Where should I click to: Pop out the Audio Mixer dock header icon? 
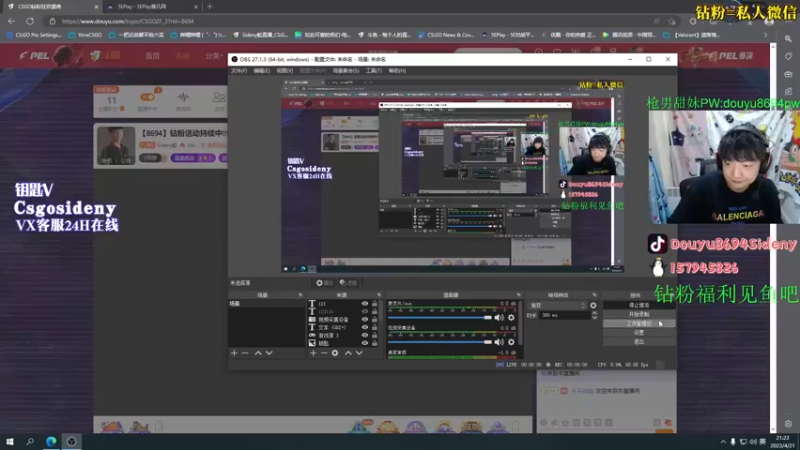(x=518, y=295)
